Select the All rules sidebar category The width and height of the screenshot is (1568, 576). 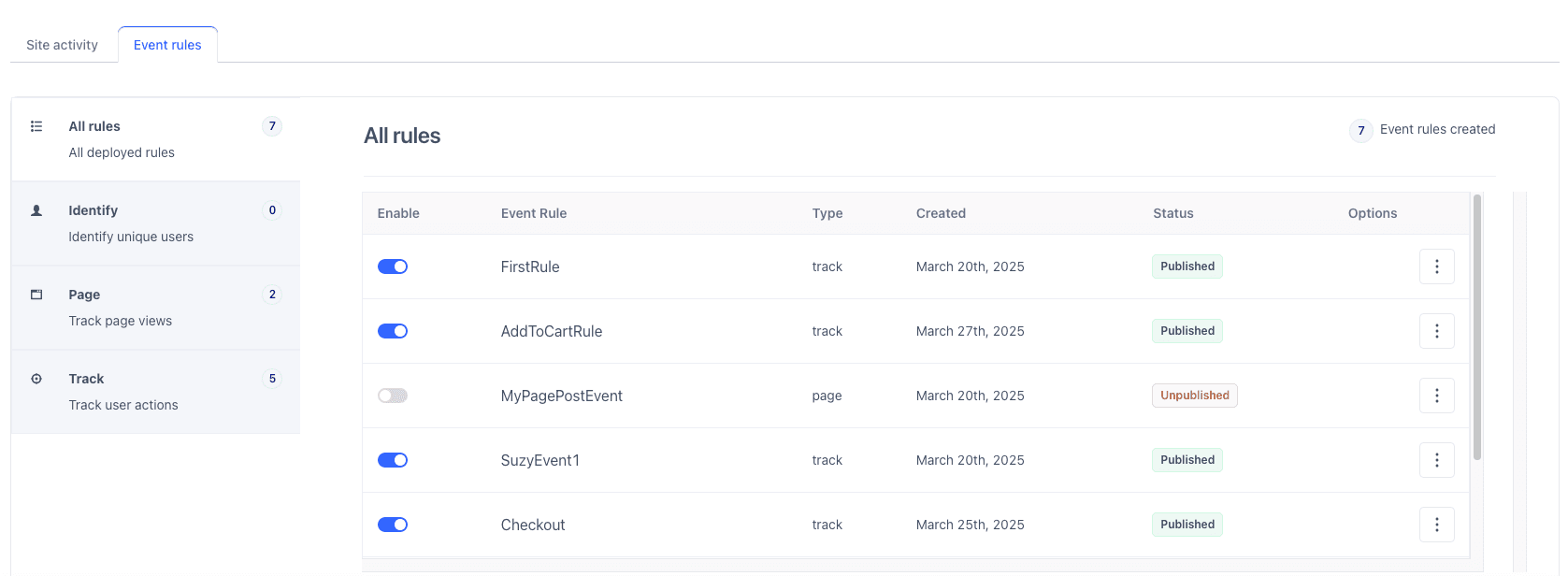(x=155, y=139)
